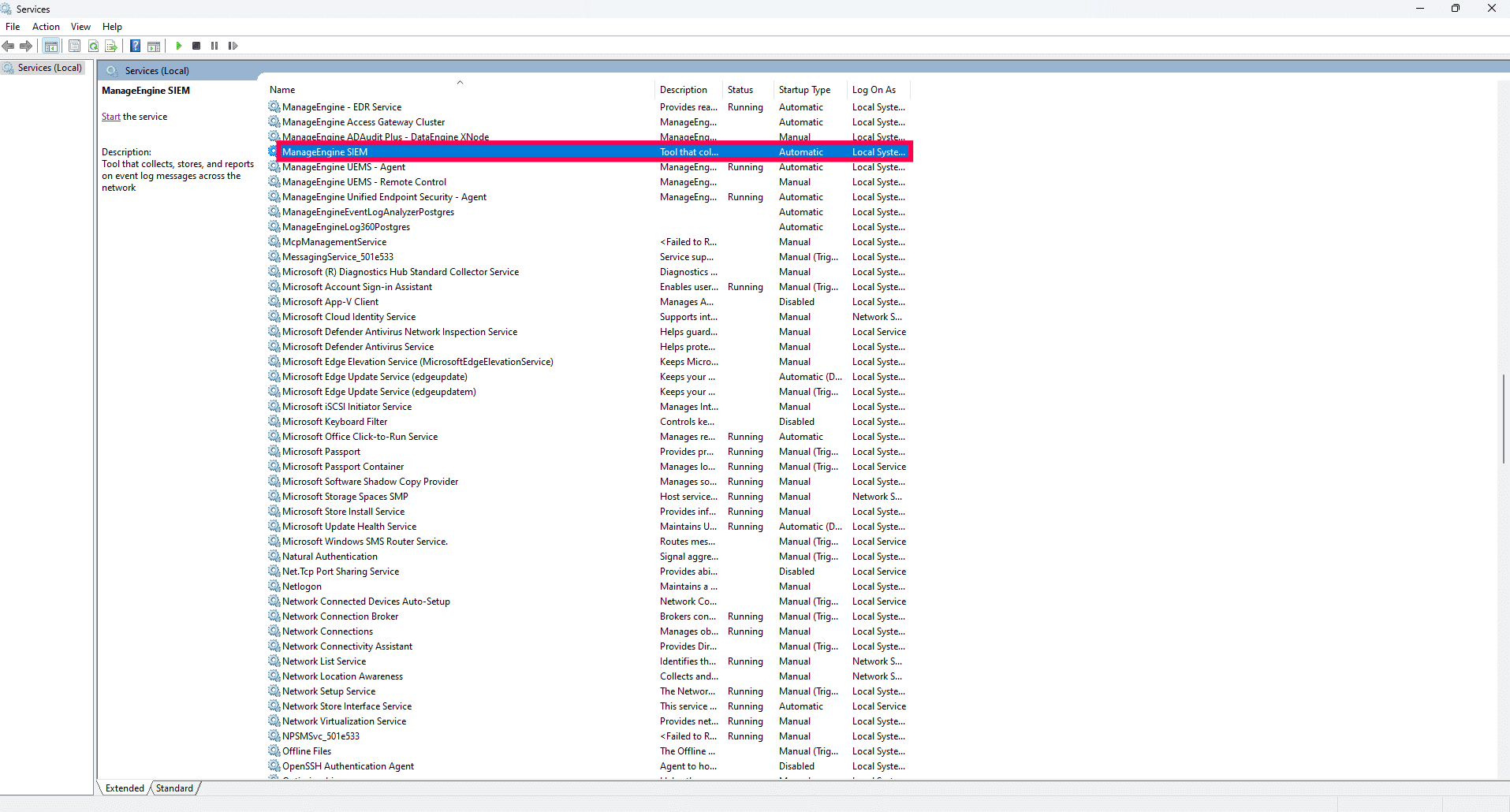Viewport: 1510px width, 812px height.
Task: Open the Help menu
Action: coord(112,27)
